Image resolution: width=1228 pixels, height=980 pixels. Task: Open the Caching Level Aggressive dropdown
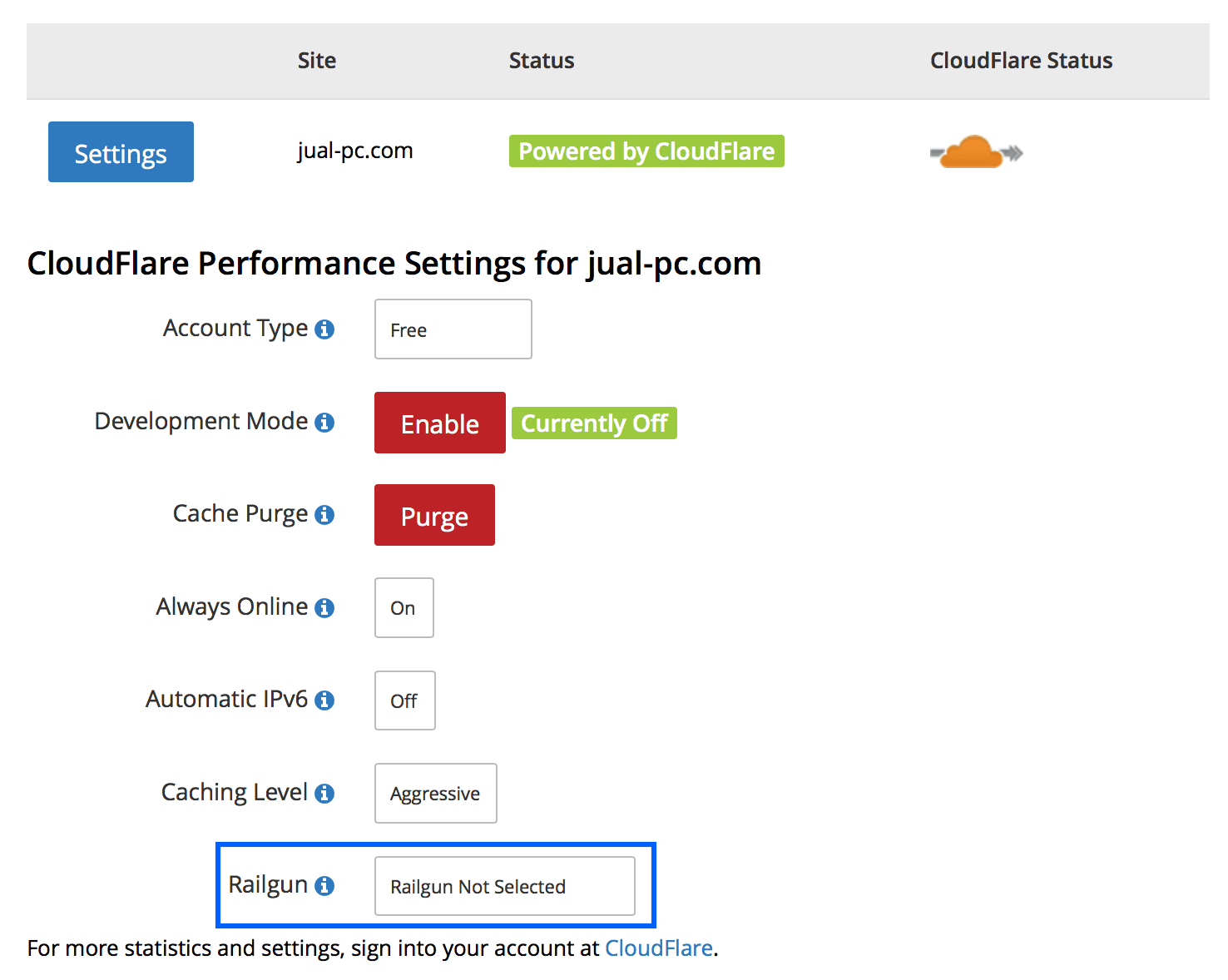[435, 793]
